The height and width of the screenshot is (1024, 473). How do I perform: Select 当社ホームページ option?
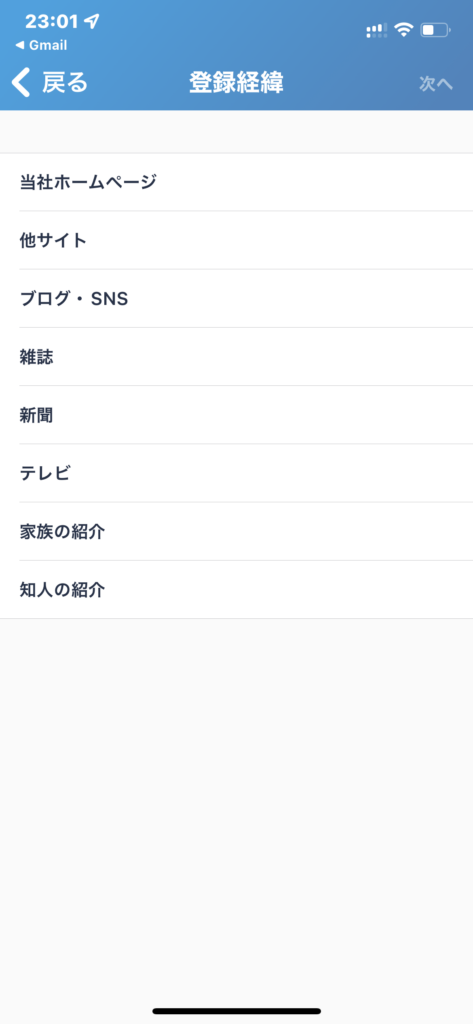tap(236, 182)
